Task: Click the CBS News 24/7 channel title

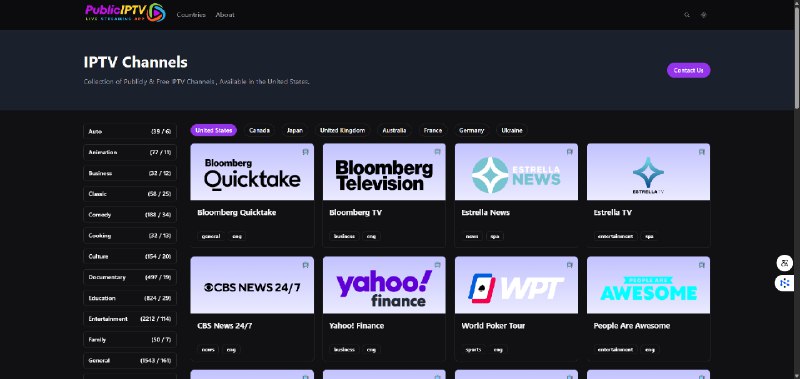Action: (x=224, y=326)
